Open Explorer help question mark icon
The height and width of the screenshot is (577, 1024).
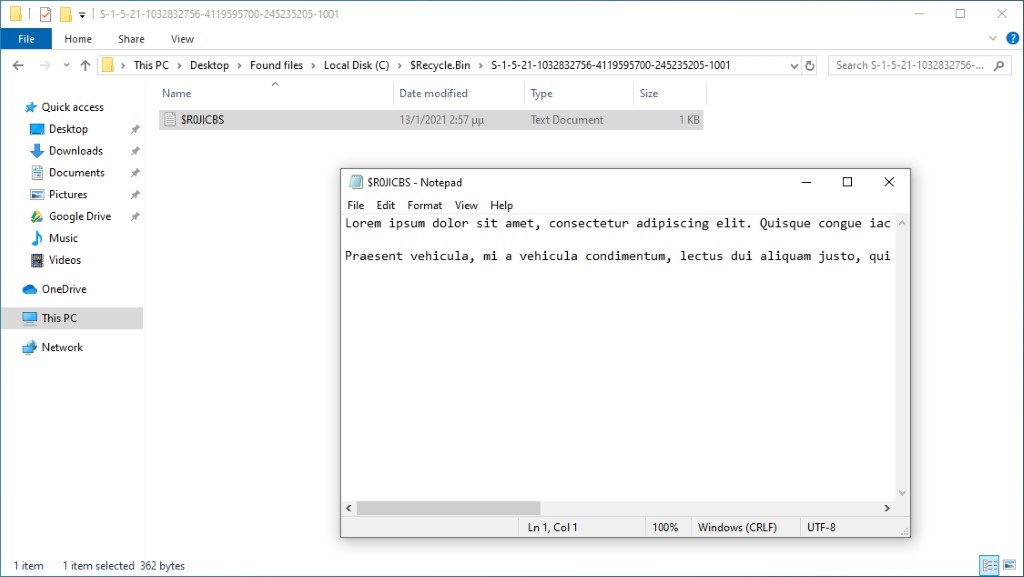click(1012, 39)
